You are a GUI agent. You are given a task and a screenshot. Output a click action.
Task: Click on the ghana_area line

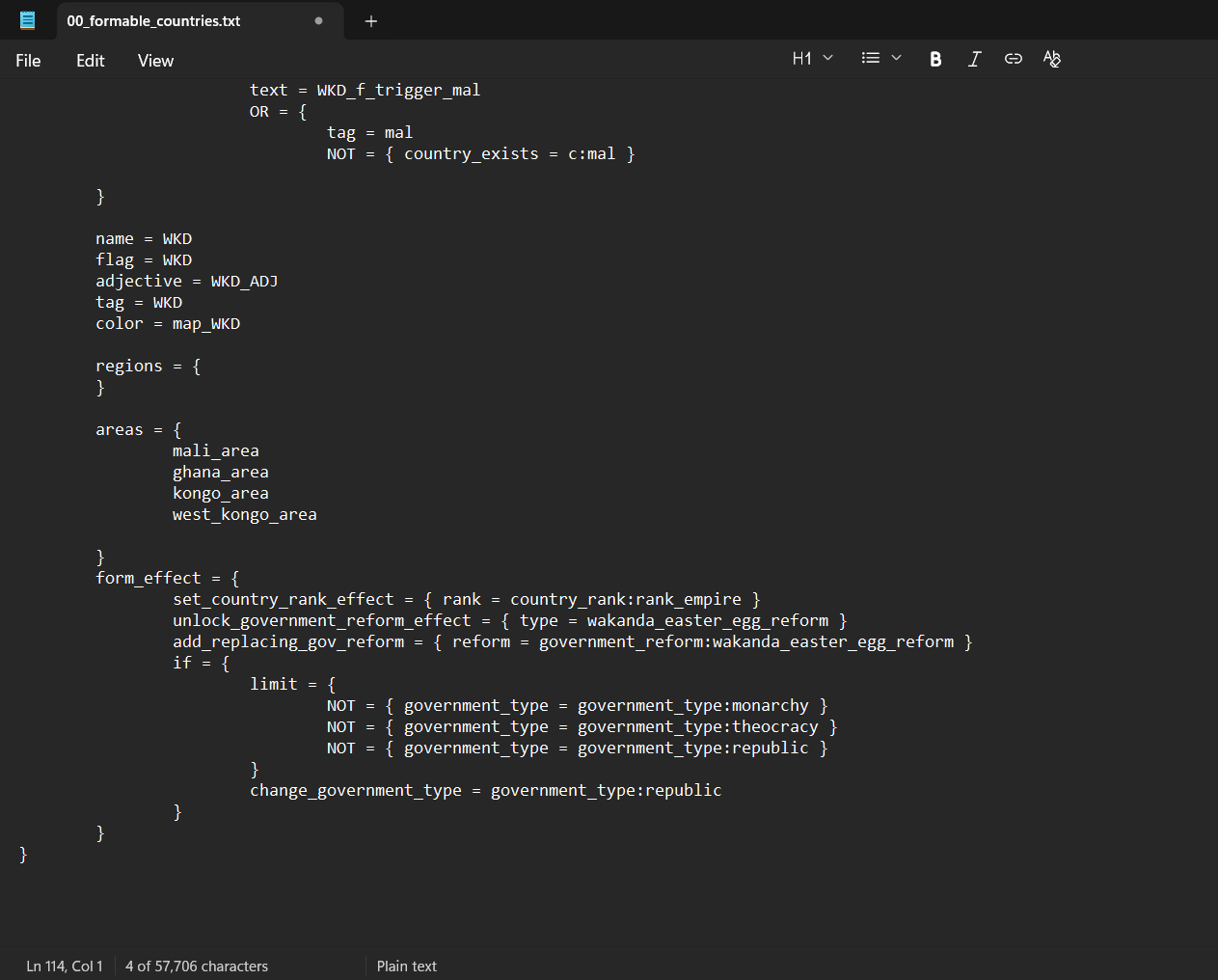[220, 472]
